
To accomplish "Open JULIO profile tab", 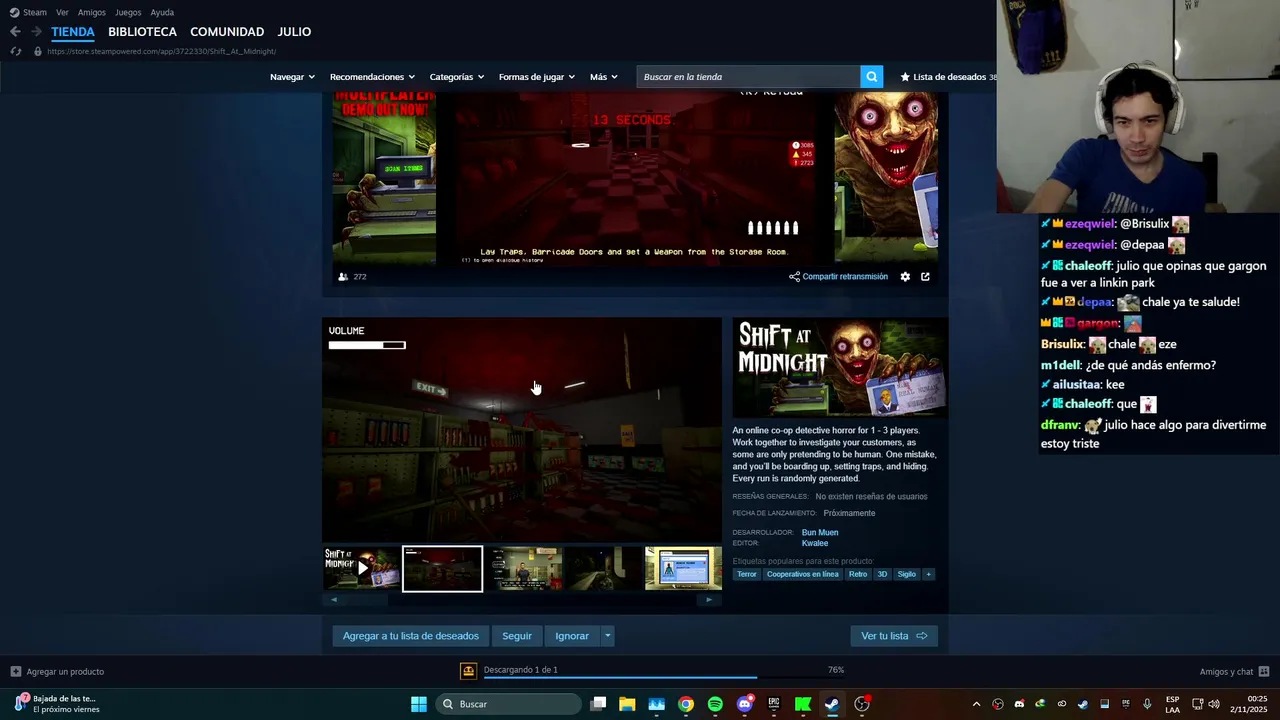I will coord(294,32).
